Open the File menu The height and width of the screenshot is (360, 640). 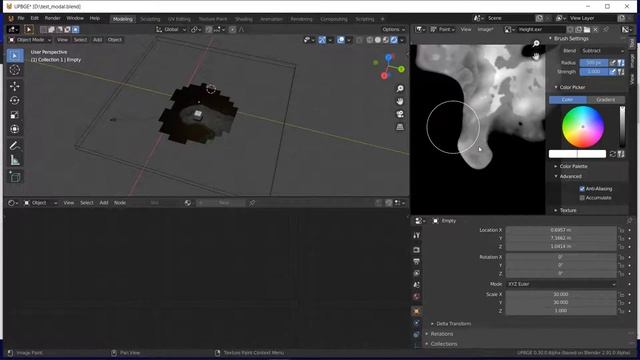pyautogui.click(x=21, y=18)
